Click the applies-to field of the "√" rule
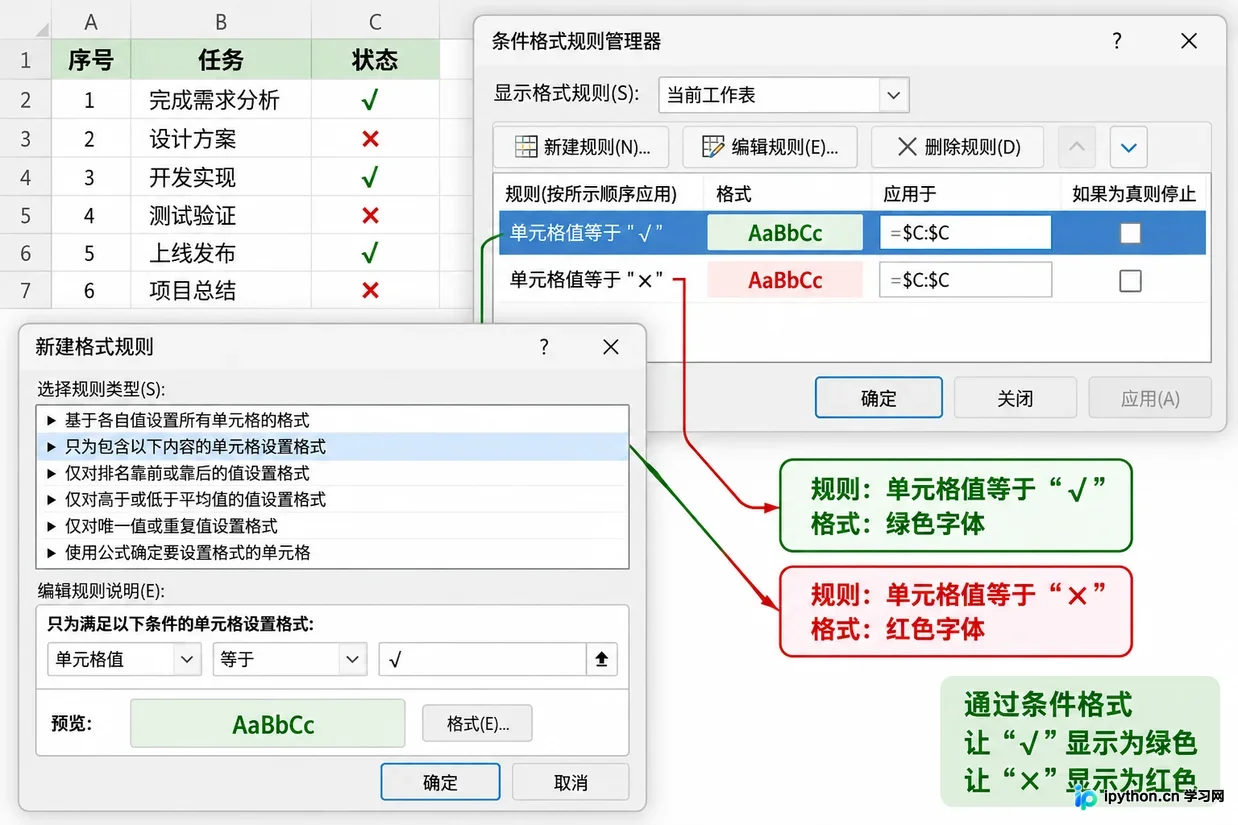The height and width of the screenshot is (825, 1238). (x=966, y=233)
